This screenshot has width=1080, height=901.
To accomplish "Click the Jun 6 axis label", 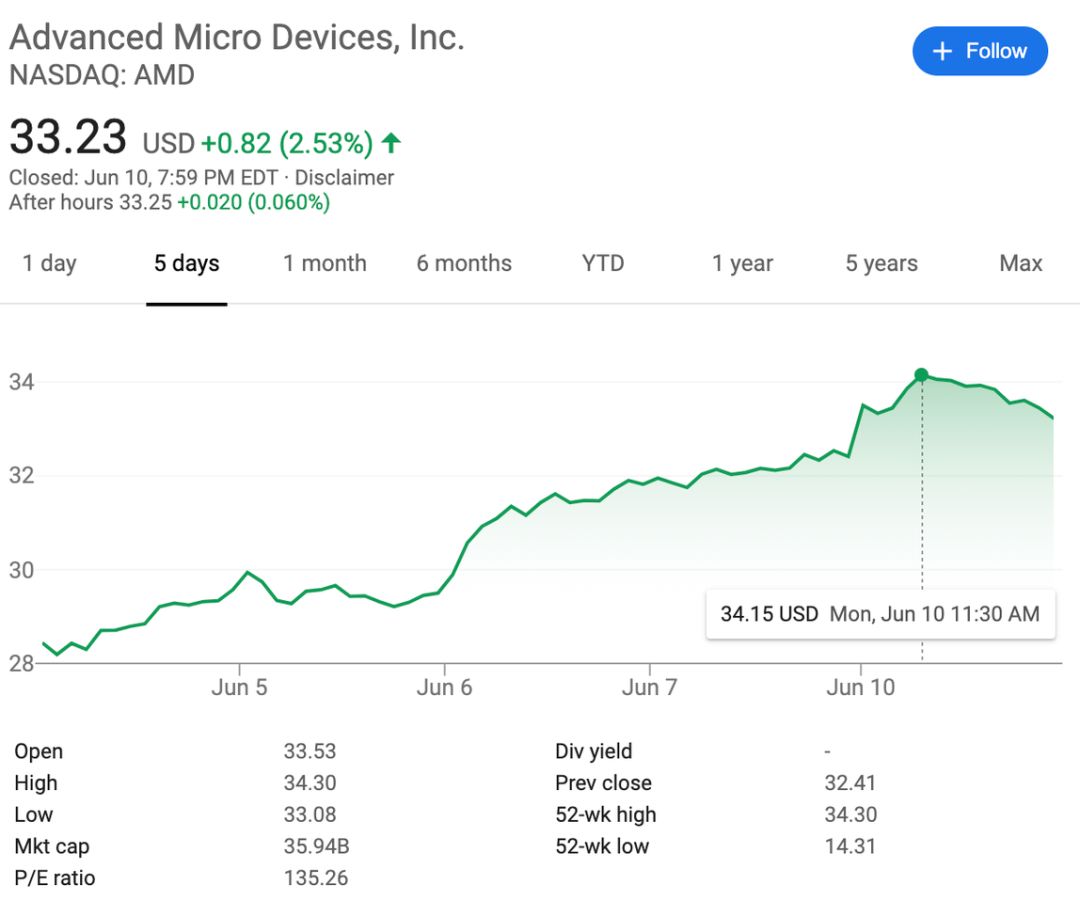I will 445,688.
